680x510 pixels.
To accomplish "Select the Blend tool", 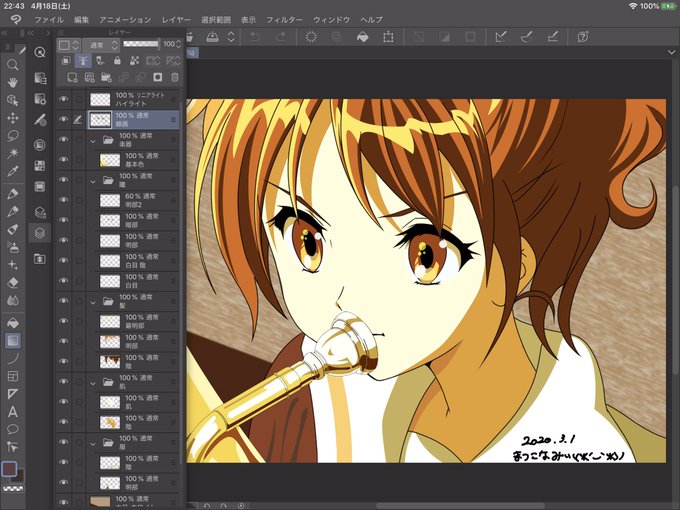I will (x=13, y=300).
